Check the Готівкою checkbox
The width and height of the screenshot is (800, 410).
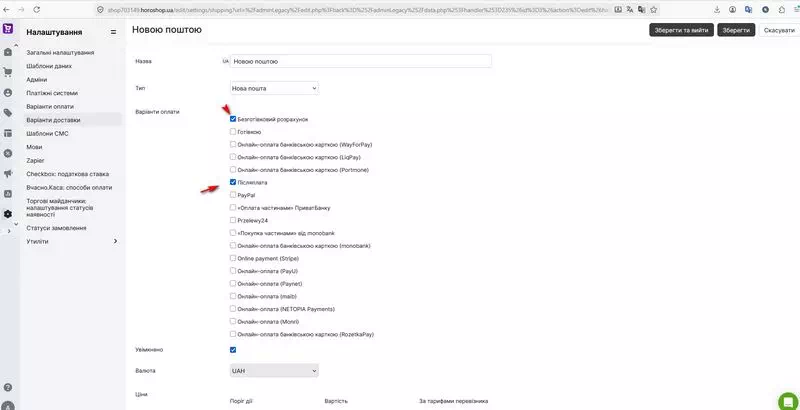(x=233, y=132)
